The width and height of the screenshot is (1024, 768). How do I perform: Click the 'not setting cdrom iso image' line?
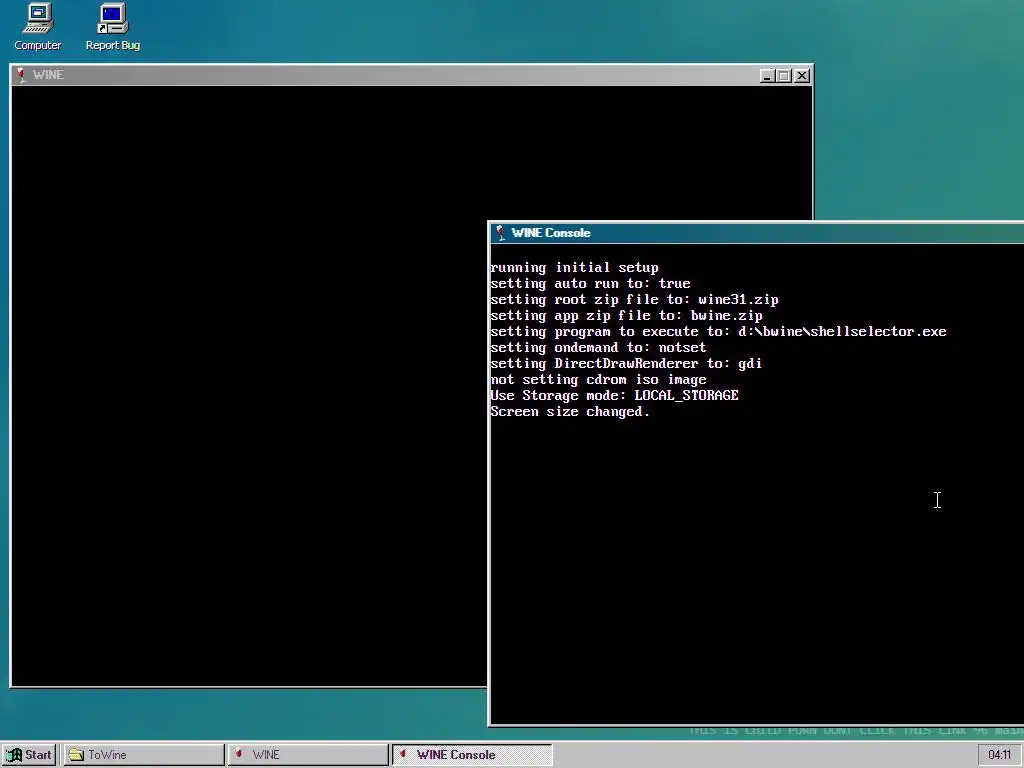(598, 379)
